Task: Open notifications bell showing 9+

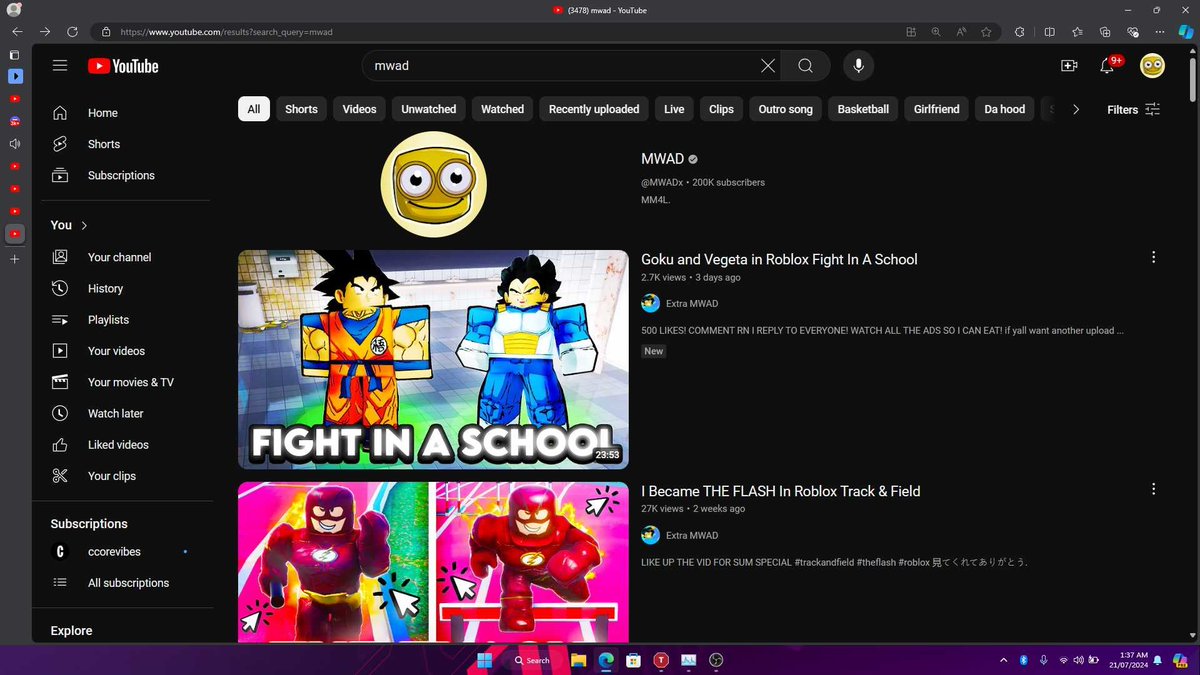Action: [1108, 65]
